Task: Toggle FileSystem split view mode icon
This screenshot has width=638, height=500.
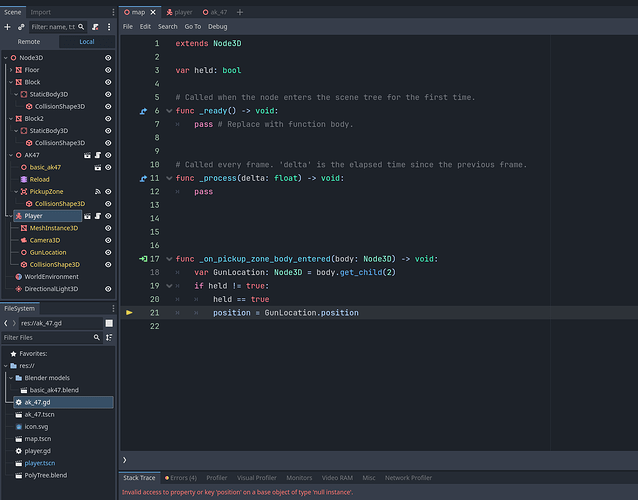Action: coord(109,323)
